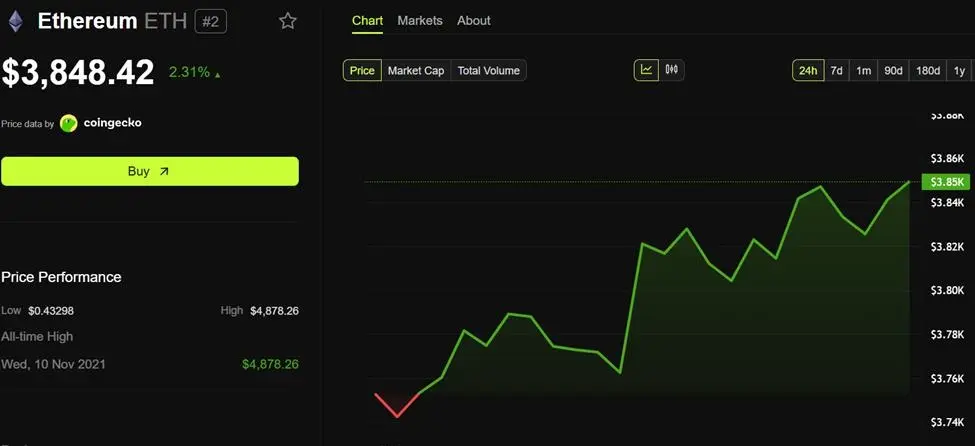
Task: Click the Price Performance heading
Action: pyautogui.click(x=62, y=277)
